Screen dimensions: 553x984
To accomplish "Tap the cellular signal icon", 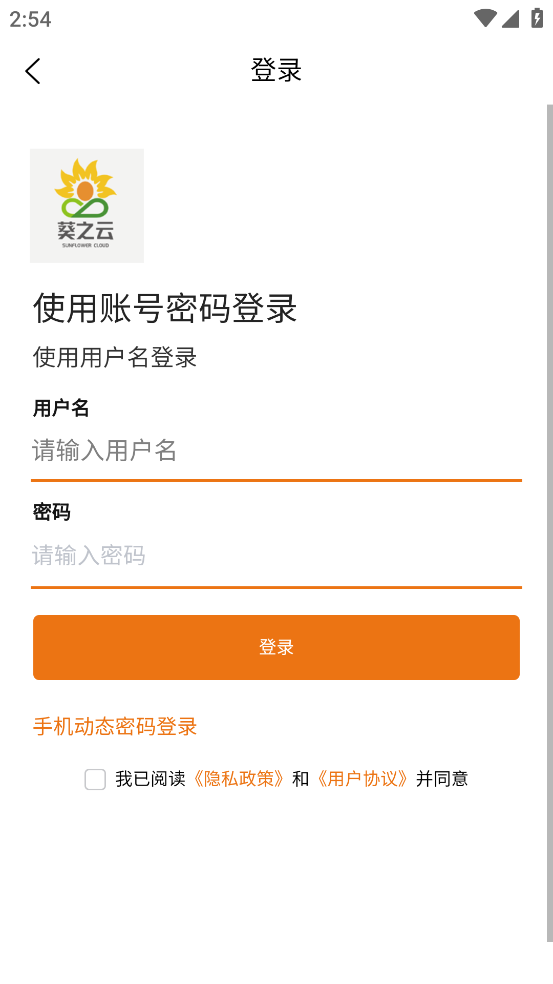I will 510,19.
